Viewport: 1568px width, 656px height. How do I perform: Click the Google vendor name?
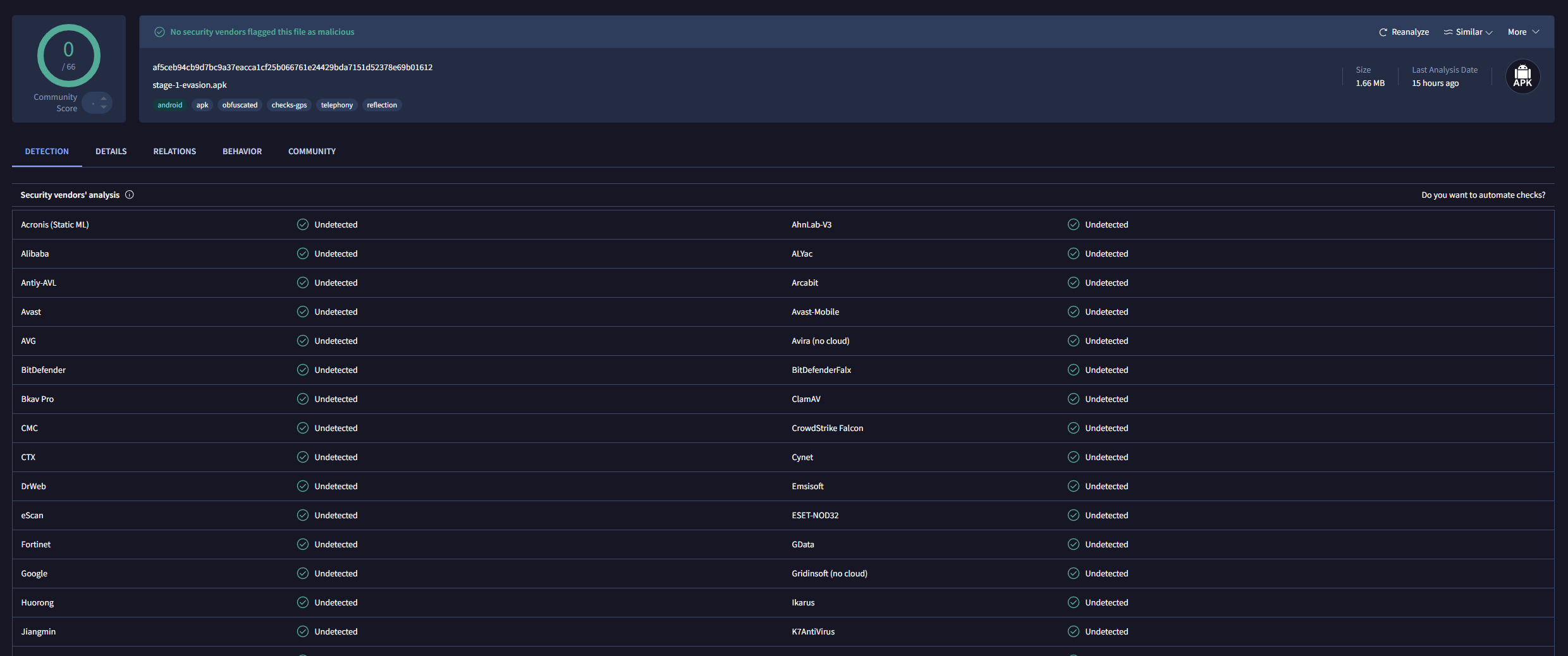34,574
